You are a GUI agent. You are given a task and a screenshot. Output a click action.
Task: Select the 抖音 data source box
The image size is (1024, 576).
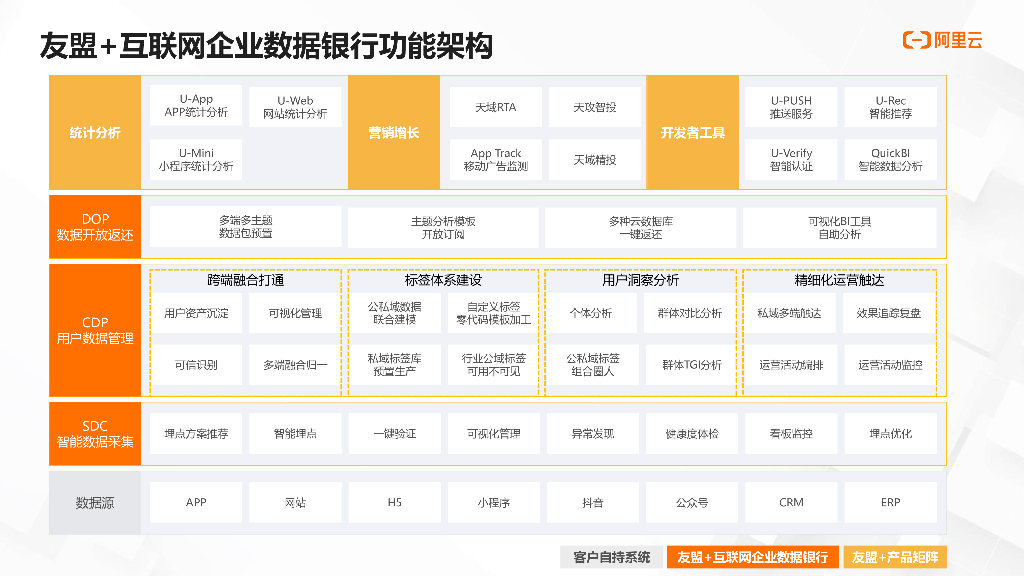point(593,502)
